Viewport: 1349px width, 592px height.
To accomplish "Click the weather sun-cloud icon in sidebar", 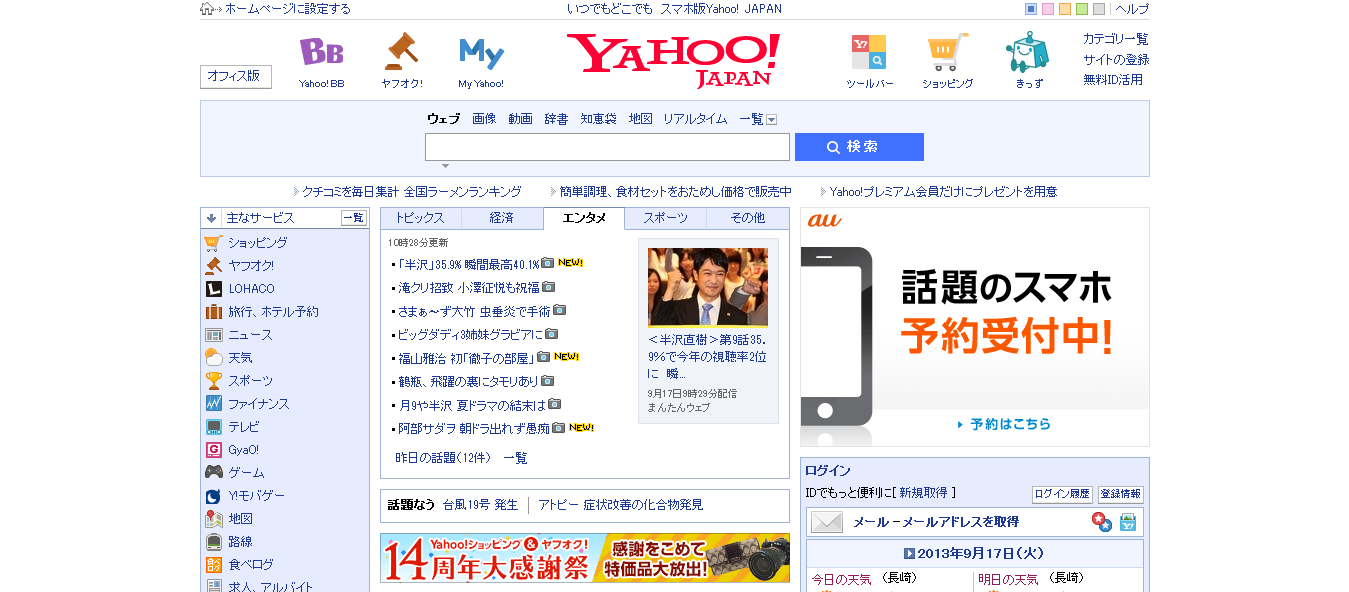I will tap(213, 358).
